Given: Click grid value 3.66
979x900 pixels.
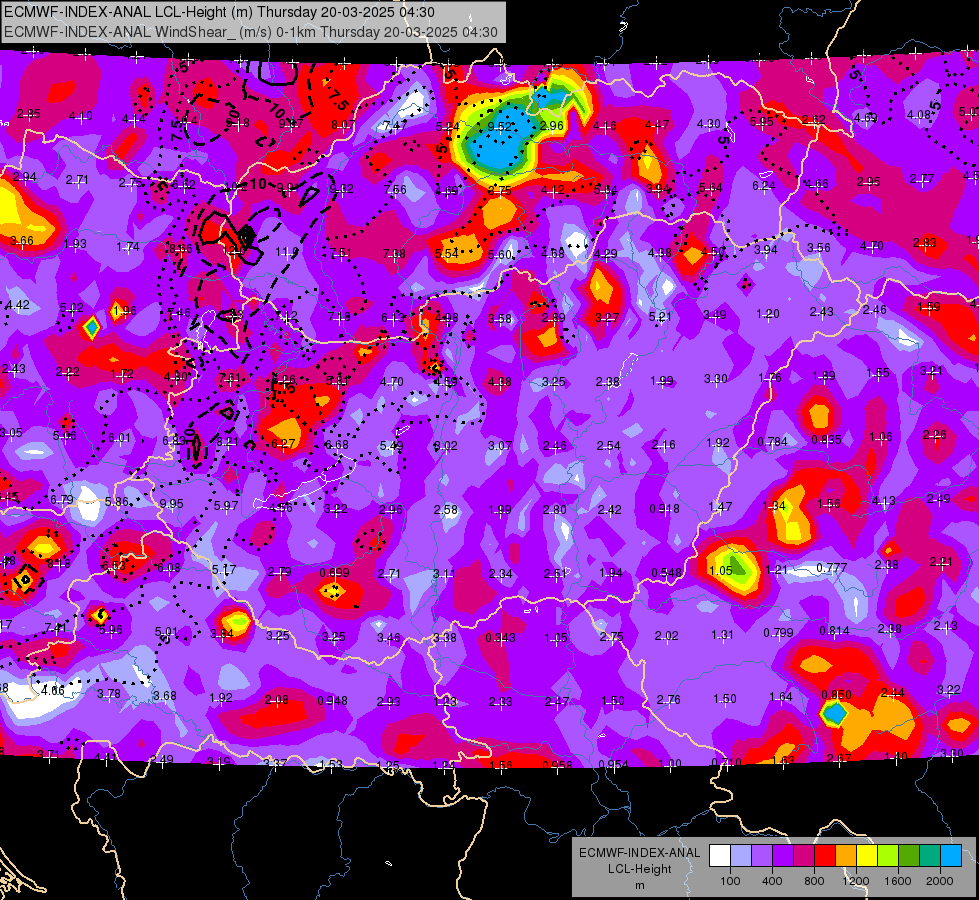Looking at the screenshot, I should pos(22,240).
